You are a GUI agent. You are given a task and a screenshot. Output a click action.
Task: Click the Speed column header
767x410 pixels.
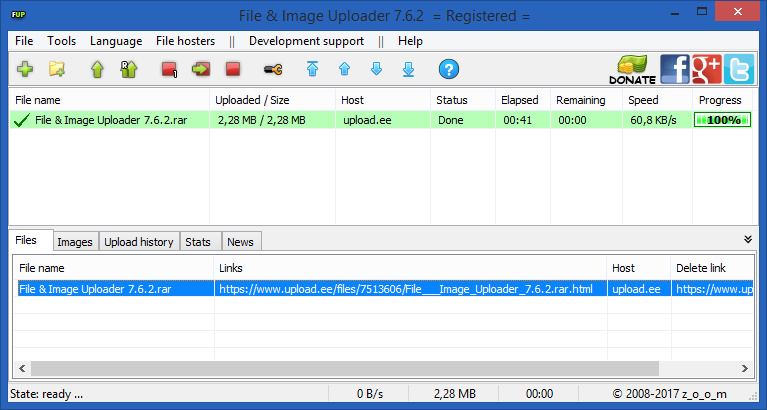point(657,100)
